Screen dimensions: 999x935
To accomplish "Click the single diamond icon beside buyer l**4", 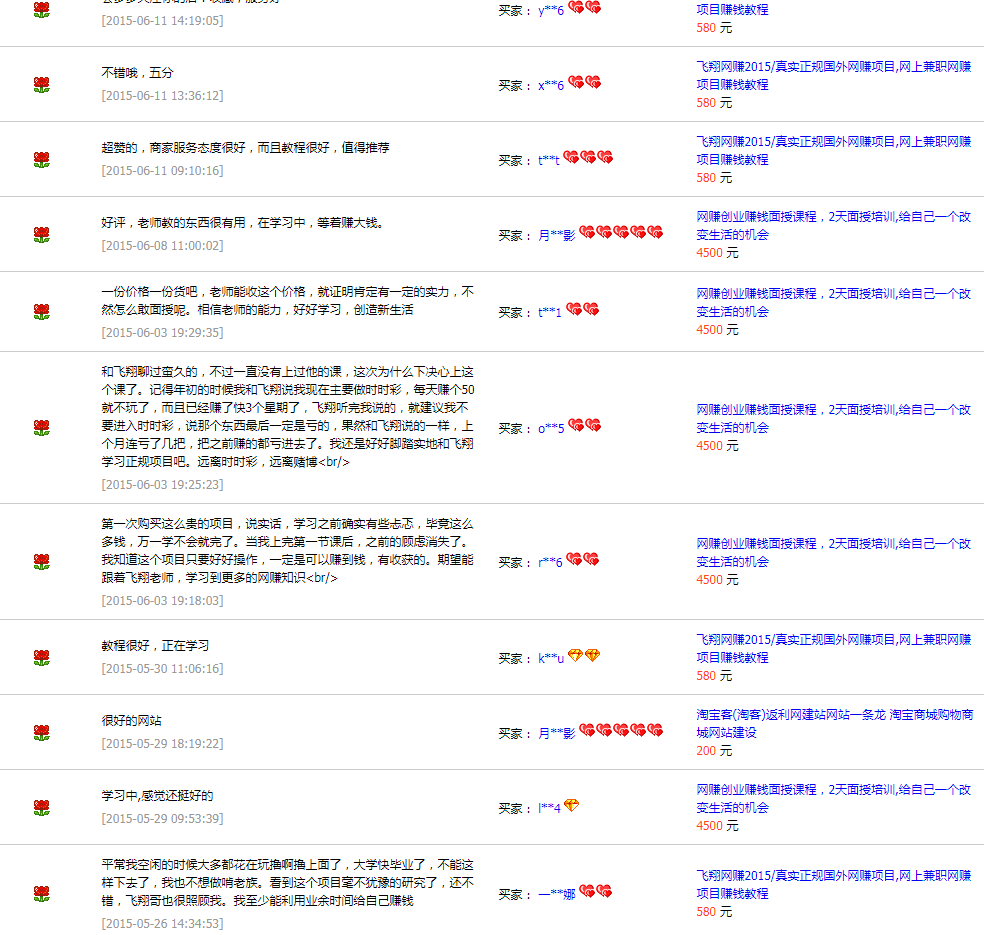I will point(571,806).
